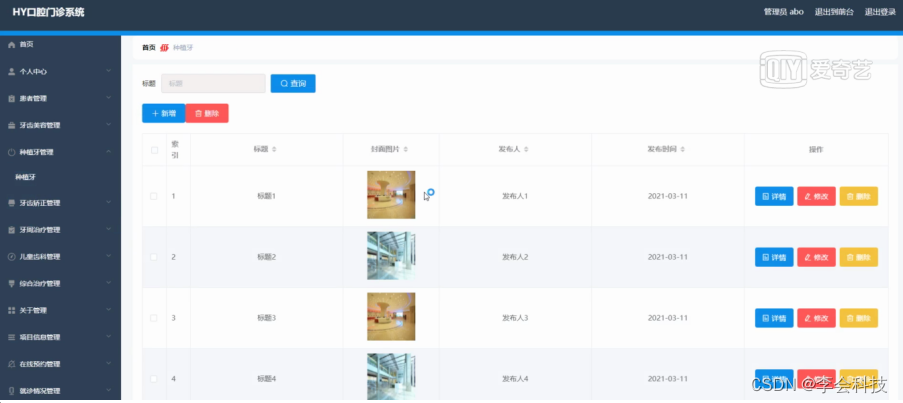Expand 综合治疗管理 with its chevron arrow

click(109, 283)
